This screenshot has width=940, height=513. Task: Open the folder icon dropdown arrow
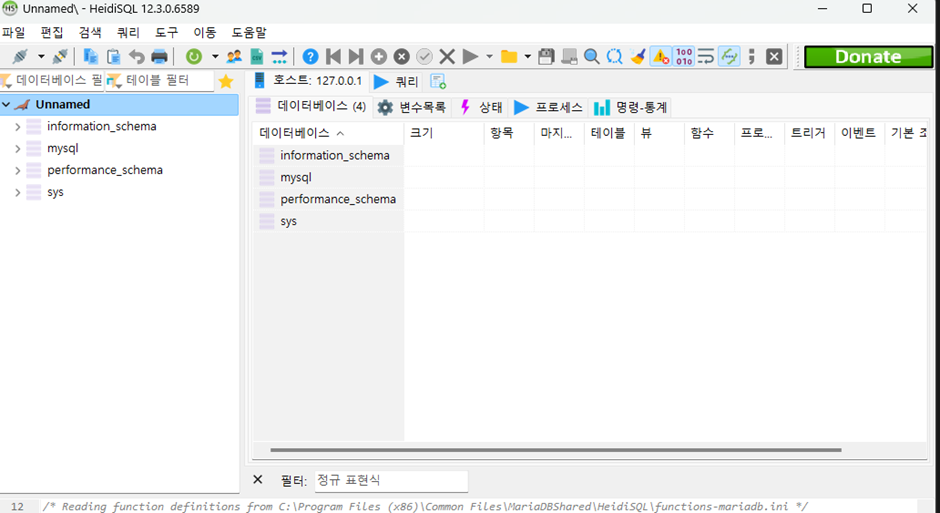click(528, 56)
